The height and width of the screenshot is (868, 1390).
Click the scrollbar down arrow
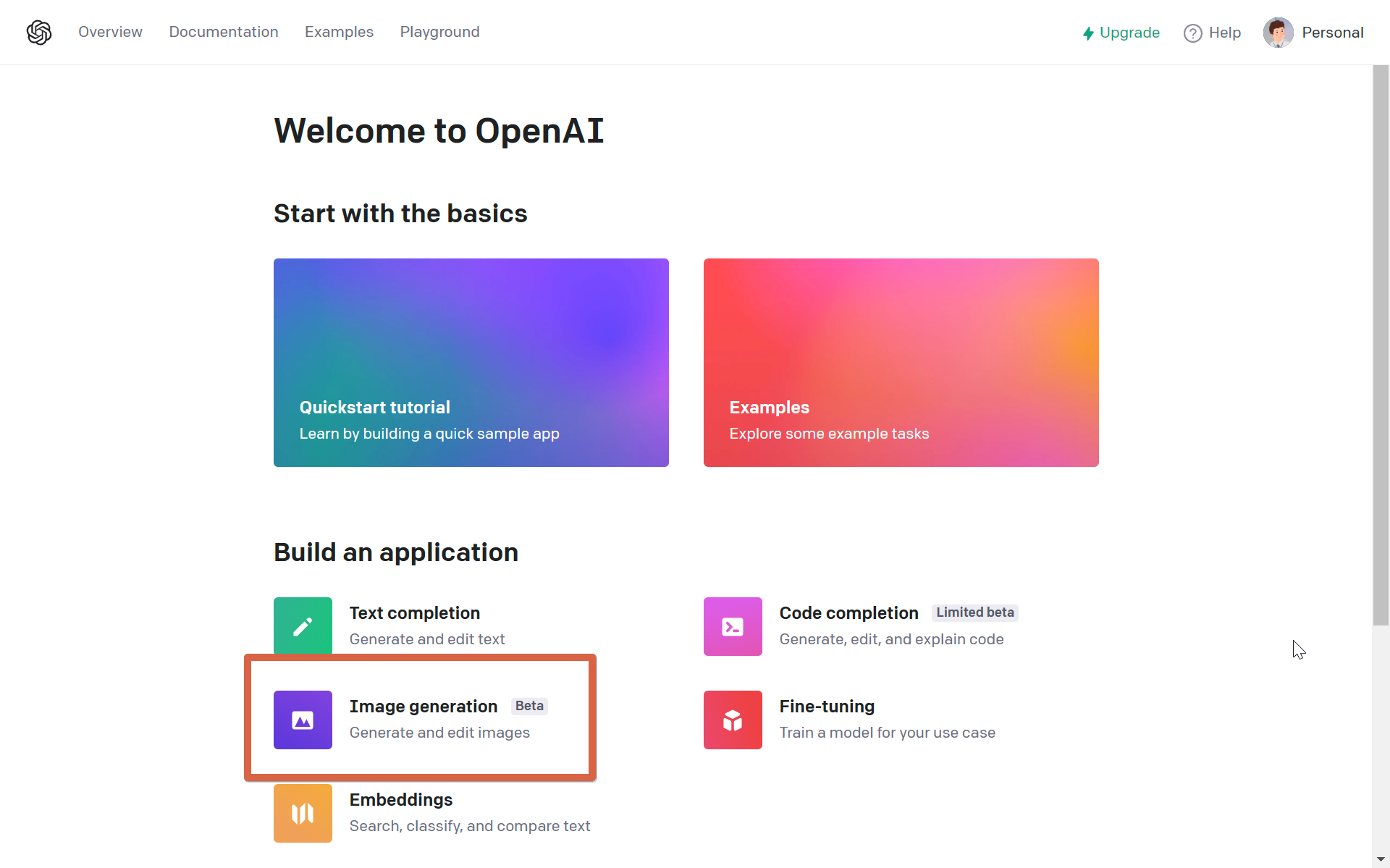tap(1381, 859)
